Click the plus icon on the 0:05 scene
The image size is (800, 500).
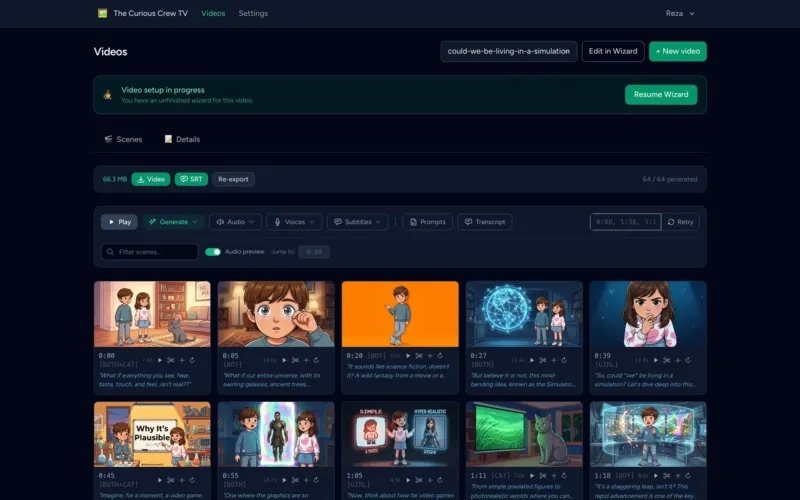click(306, 360)
